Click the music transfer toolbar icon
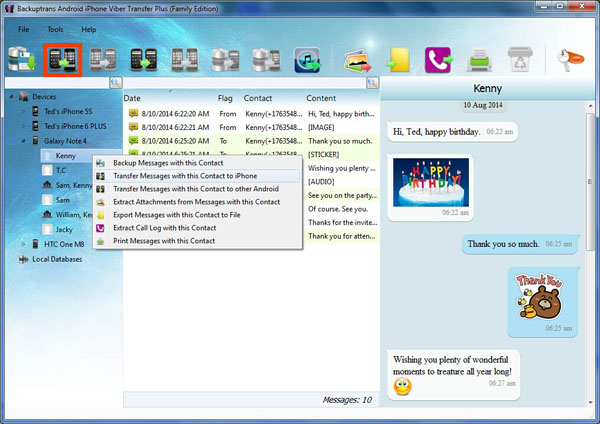Image resolution: width=600 pixels, height=424 pixels. tap(307, 60)
